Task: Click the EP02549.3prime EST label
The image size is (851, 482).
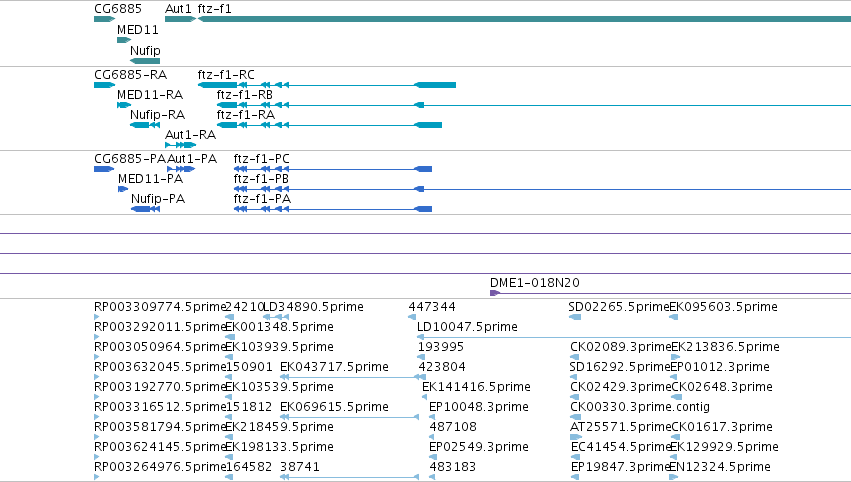Action: pos(479,447)
